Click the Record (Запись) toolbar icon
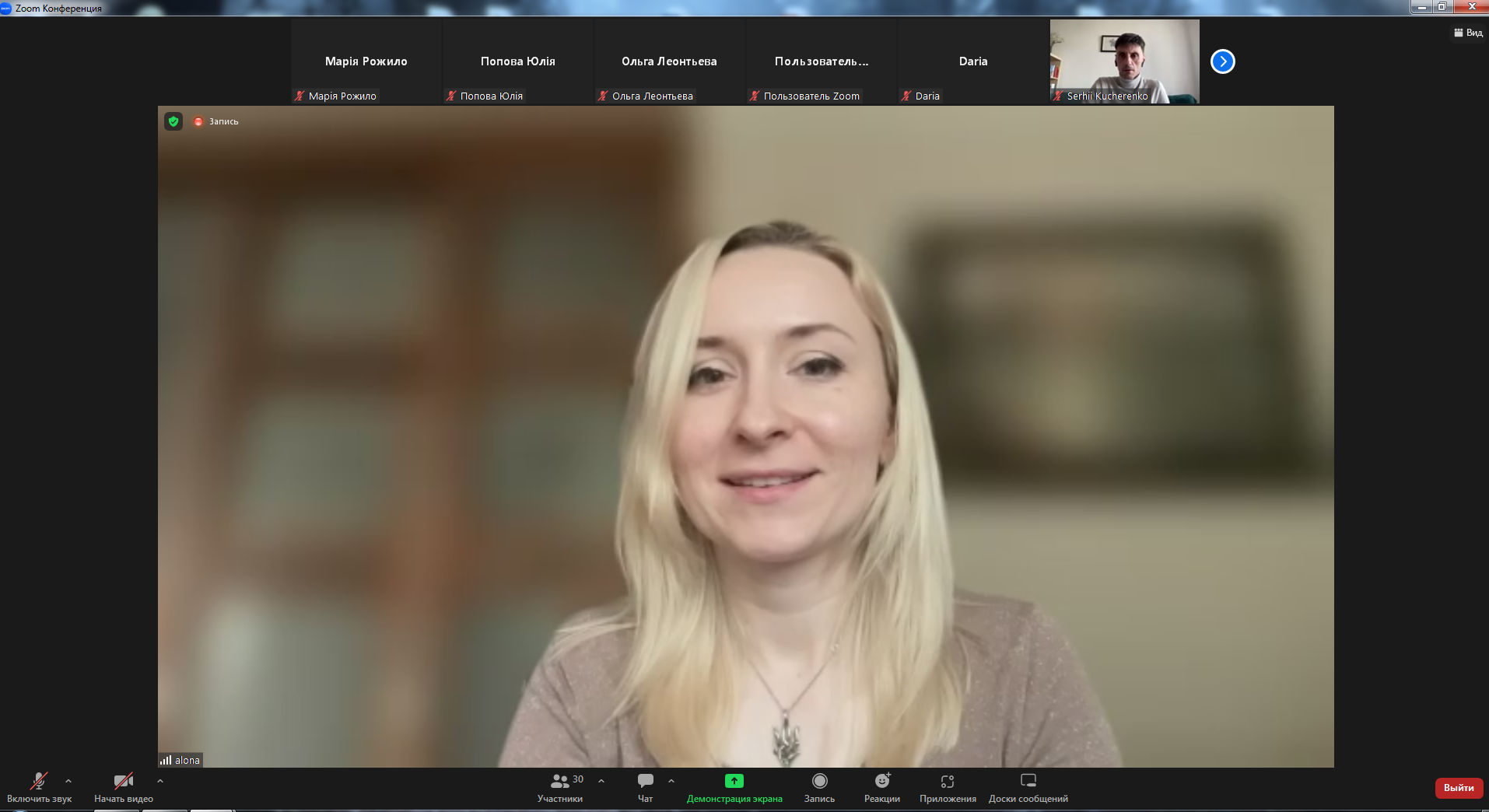 (x=819, y=781)
